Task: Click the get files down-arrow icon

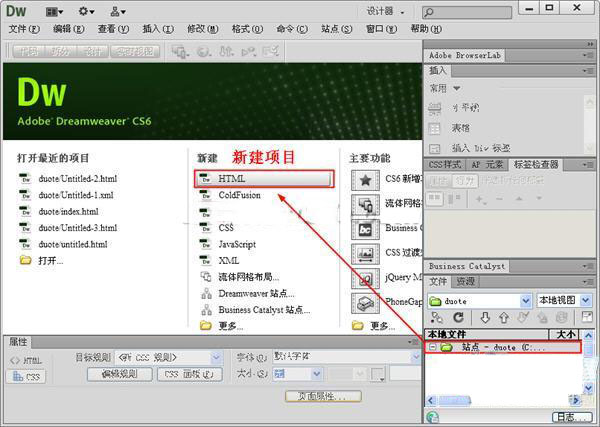Action: (x=485, y=318)
